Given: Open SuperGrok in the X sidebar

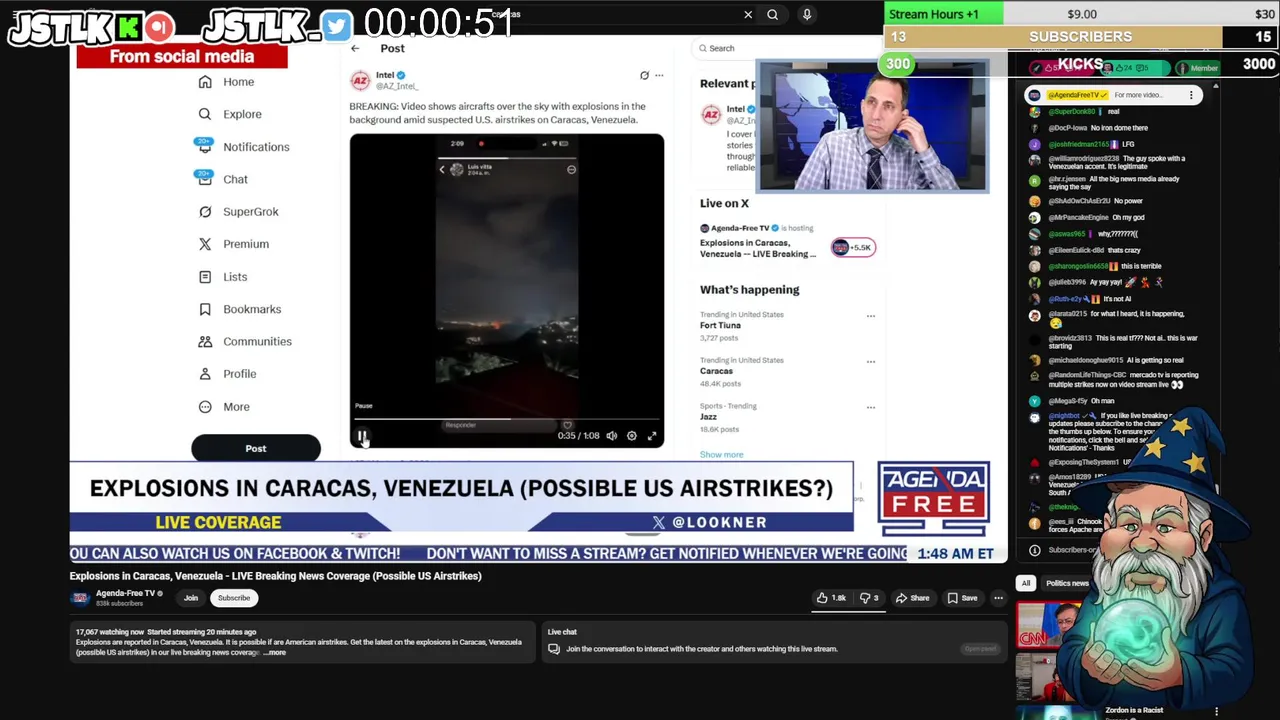Looking at the screenshot, I should tap(239, 212).
